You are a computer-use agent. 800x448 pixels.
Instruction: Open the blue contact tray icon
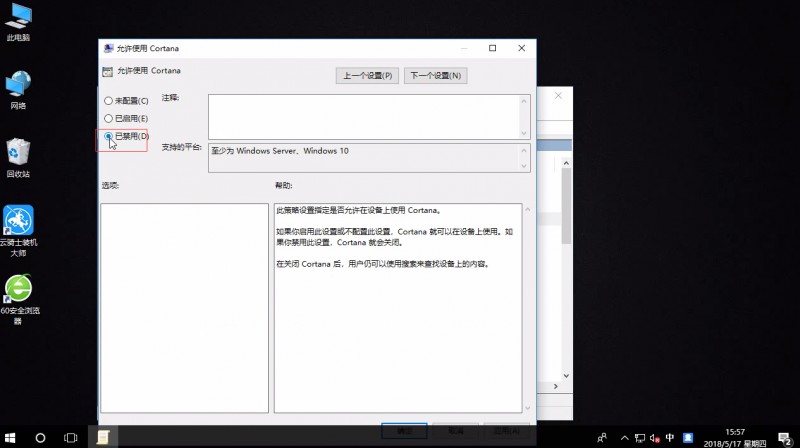click(688, 438)
